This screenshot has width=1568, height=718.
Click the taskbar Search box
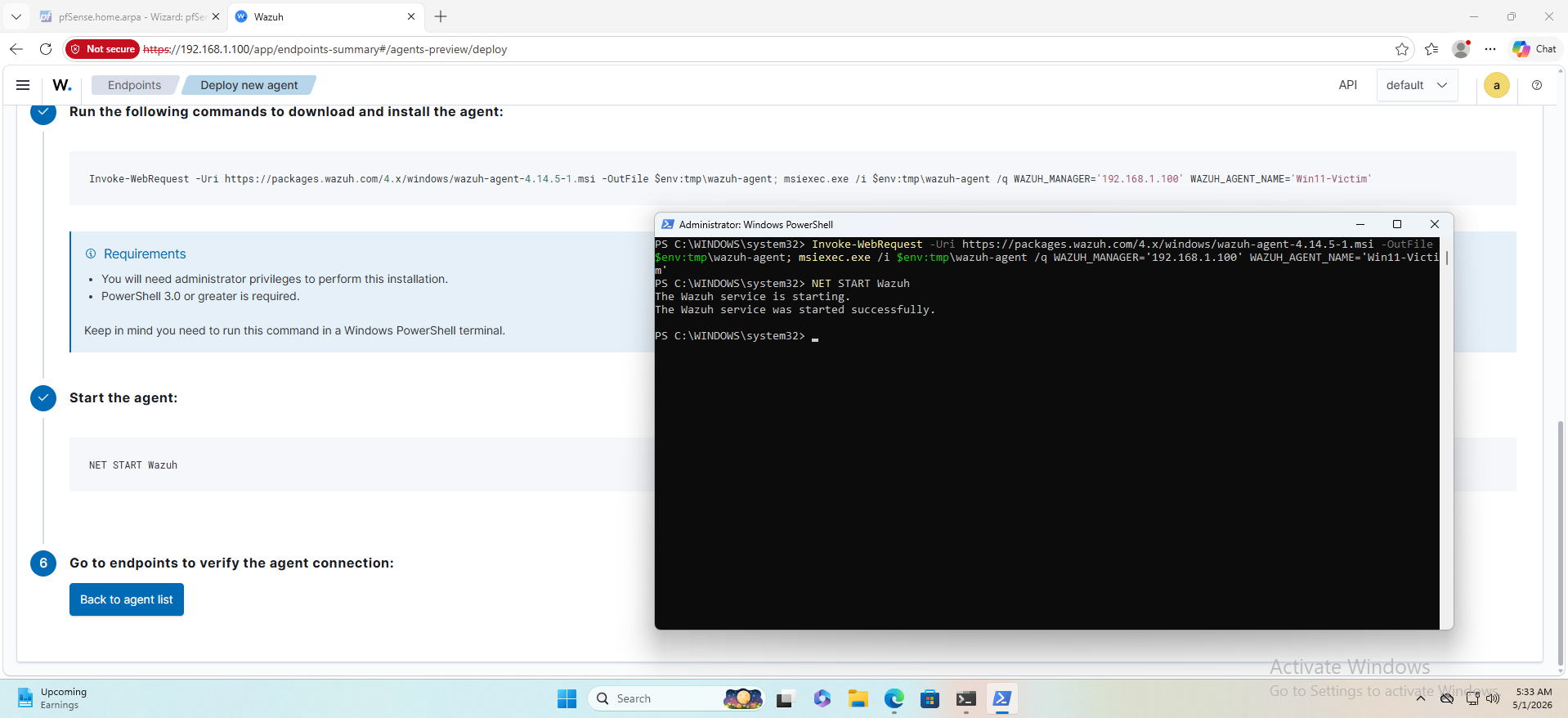pyautogui.click(x=676, y=698)
